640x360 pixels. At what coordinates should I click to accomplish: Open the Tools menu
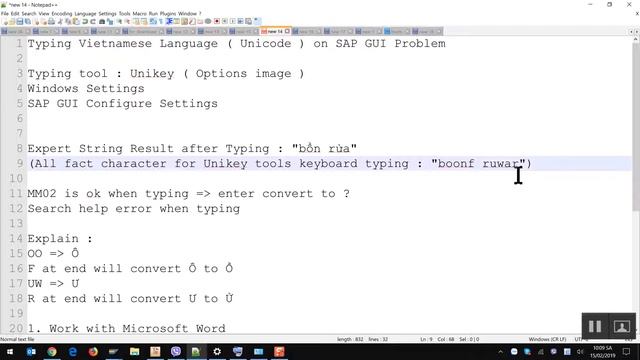click(x=124, y=13)
